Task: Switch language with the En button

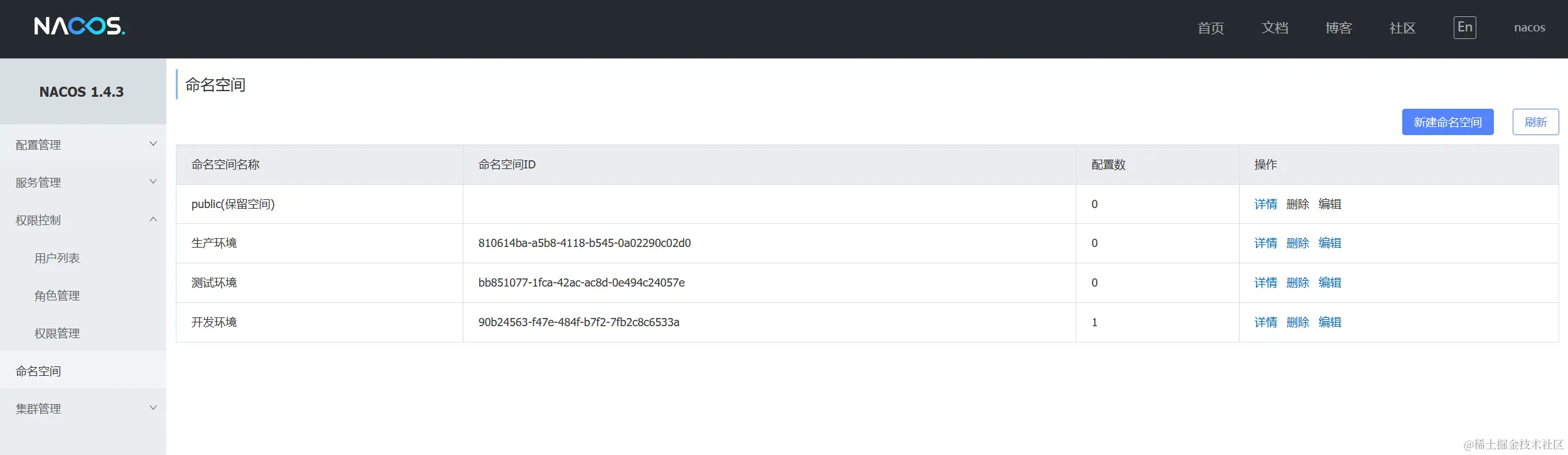Action: click(1464, 27)
